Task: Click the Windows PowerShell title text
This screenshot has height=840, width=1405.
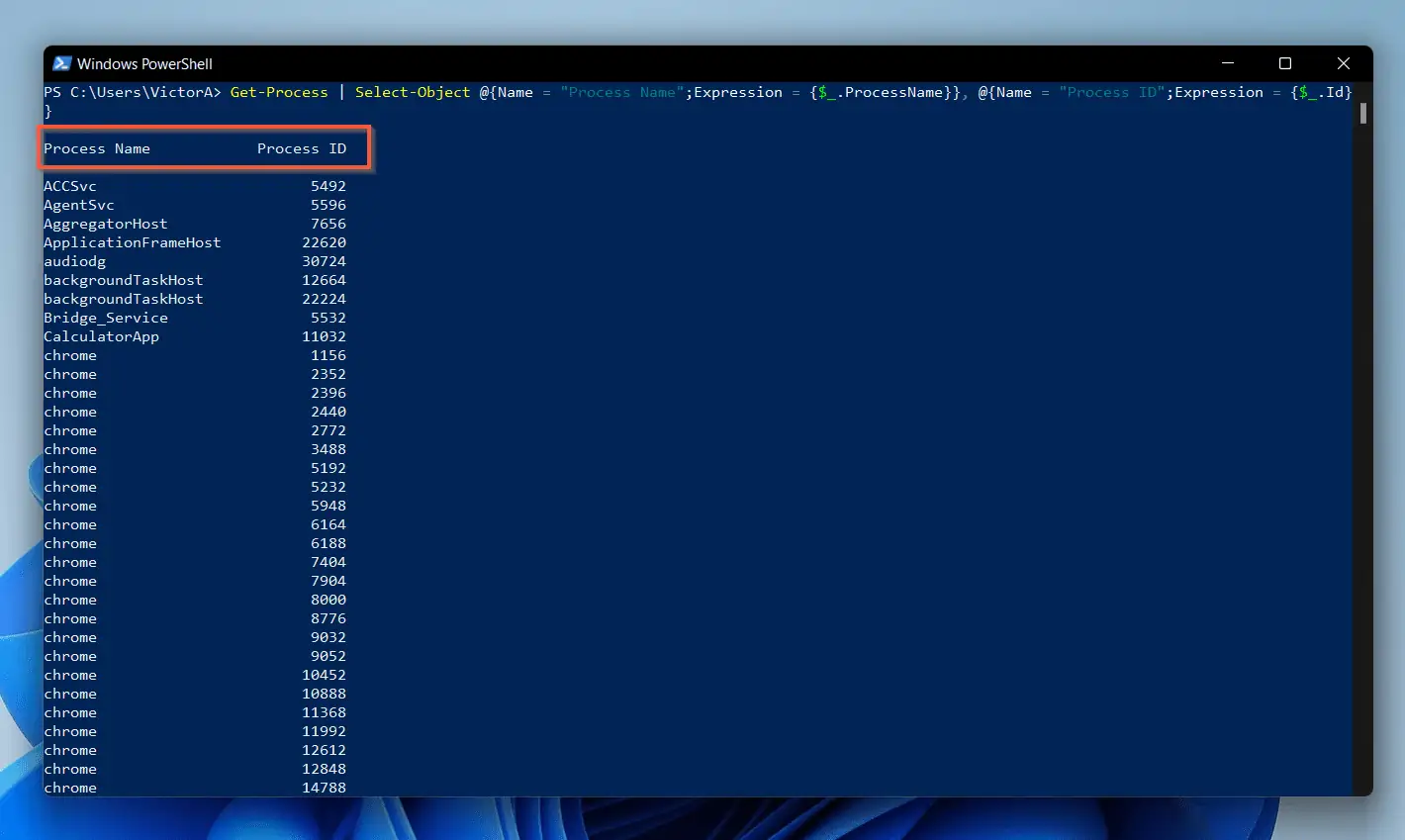Action: pyautogui.click(x=144, y=63)
